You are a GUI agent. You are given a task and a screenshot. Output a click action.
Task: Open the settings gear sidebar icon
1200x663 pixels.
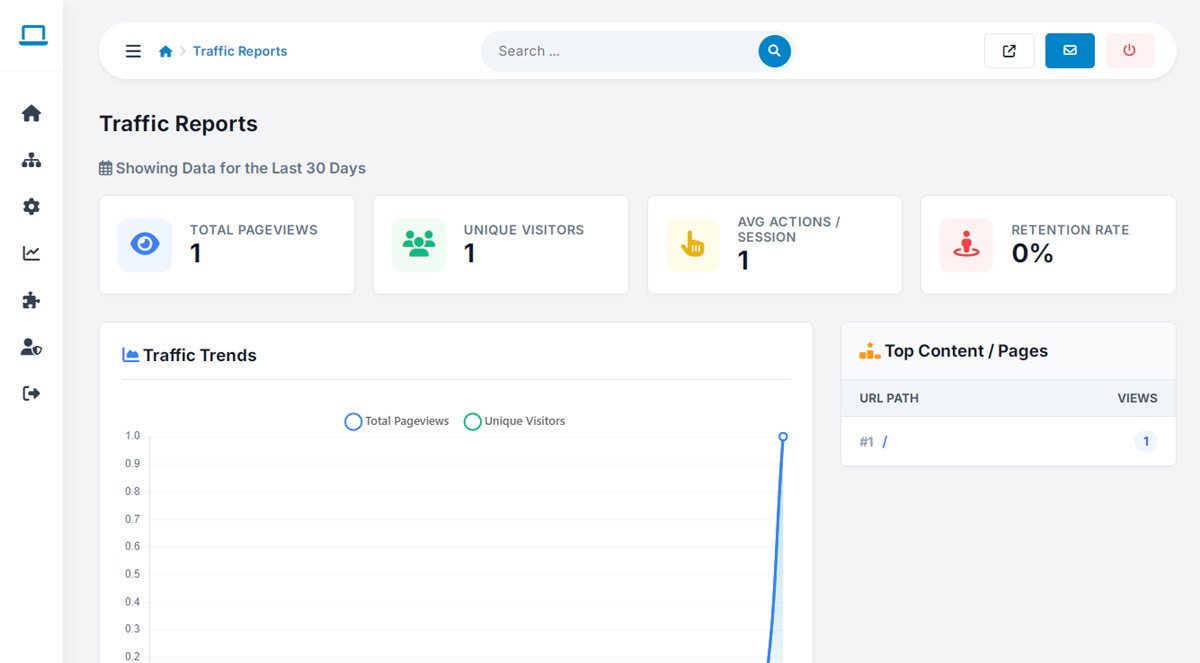pyautogui.click(x=32, y=207)
